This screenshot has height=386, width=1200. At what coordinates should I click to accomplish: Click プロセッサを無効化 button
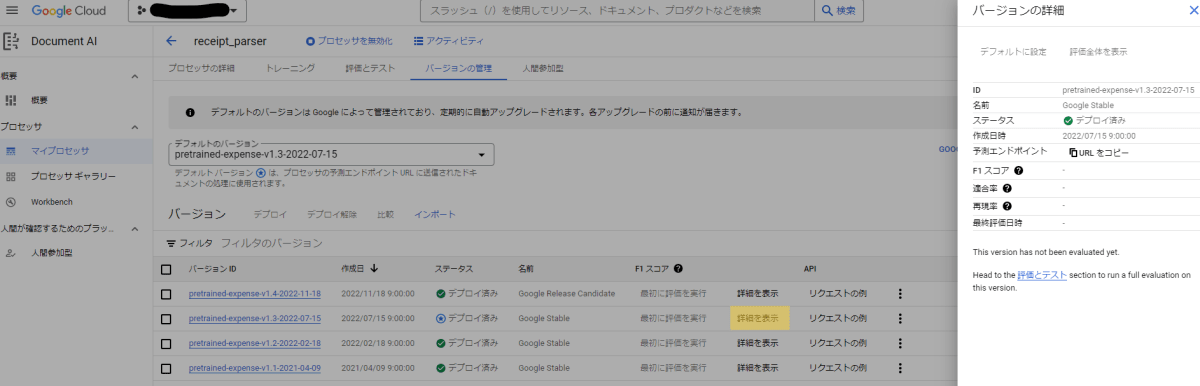pyautogui.click(x=349, y=41)
